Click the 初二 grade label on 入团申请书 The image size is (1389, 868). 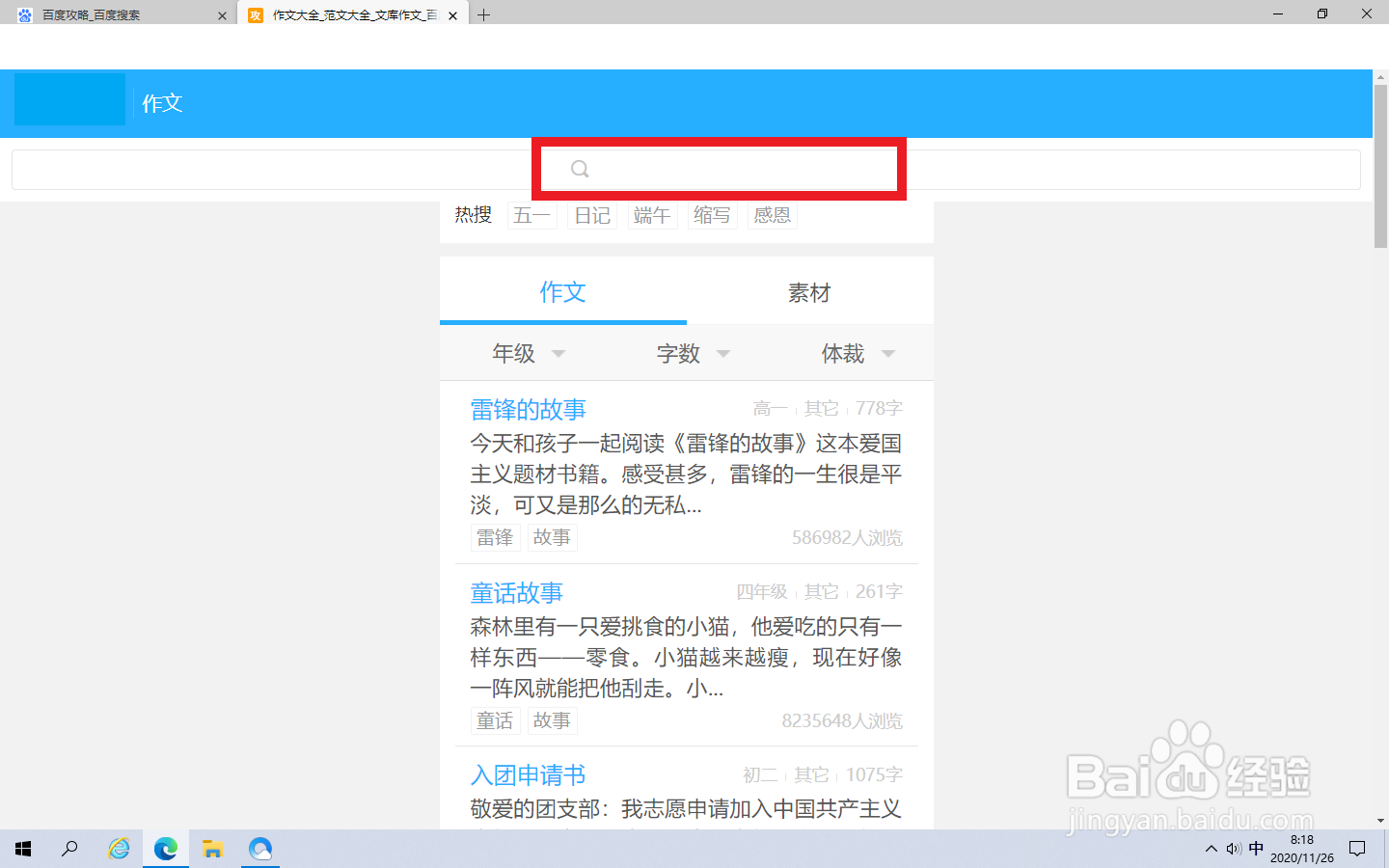click(x=760, y=775)
